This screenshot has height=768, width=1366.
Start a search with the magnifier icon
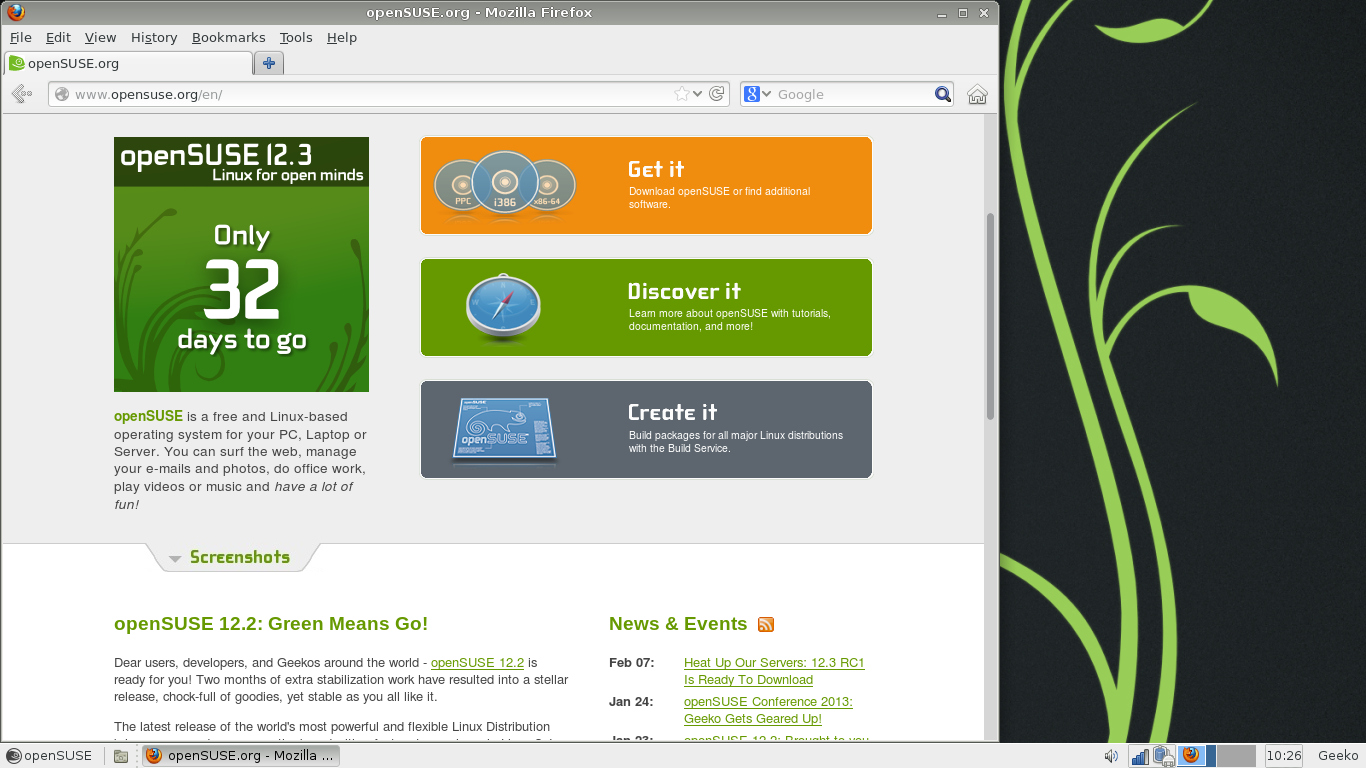click(x=941, y=93)
